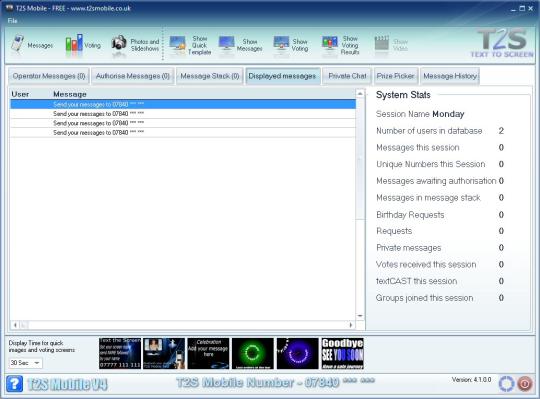Open the Voting bar chart icon
The width and height of the screenshot is (540, 399).
pyautogui.click(x=74, y=43)
